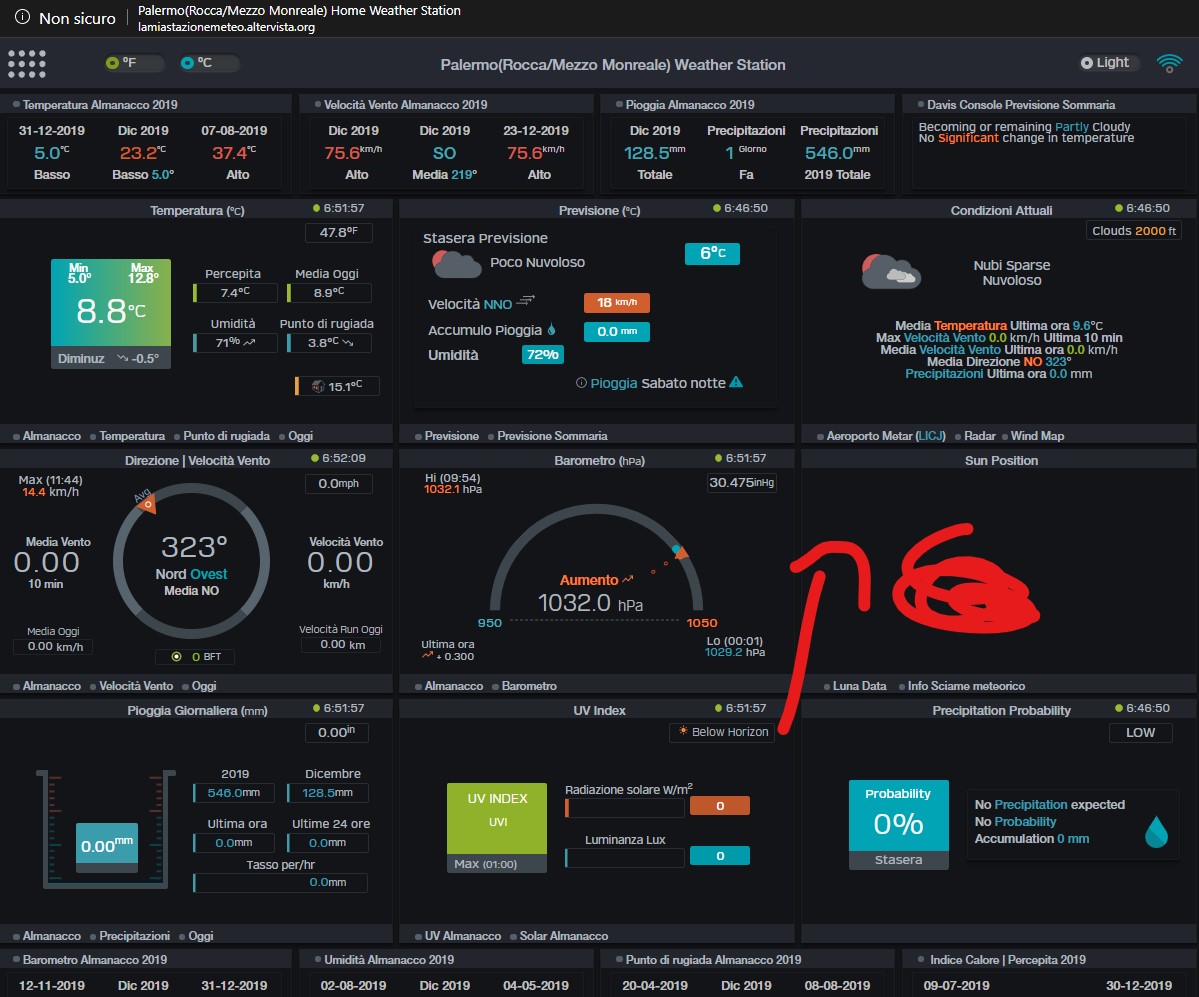Viewport: 1199px width, 997px height.
Task: Click the Pioggia Sabato notte alert text
Action: tap(658, 383)
